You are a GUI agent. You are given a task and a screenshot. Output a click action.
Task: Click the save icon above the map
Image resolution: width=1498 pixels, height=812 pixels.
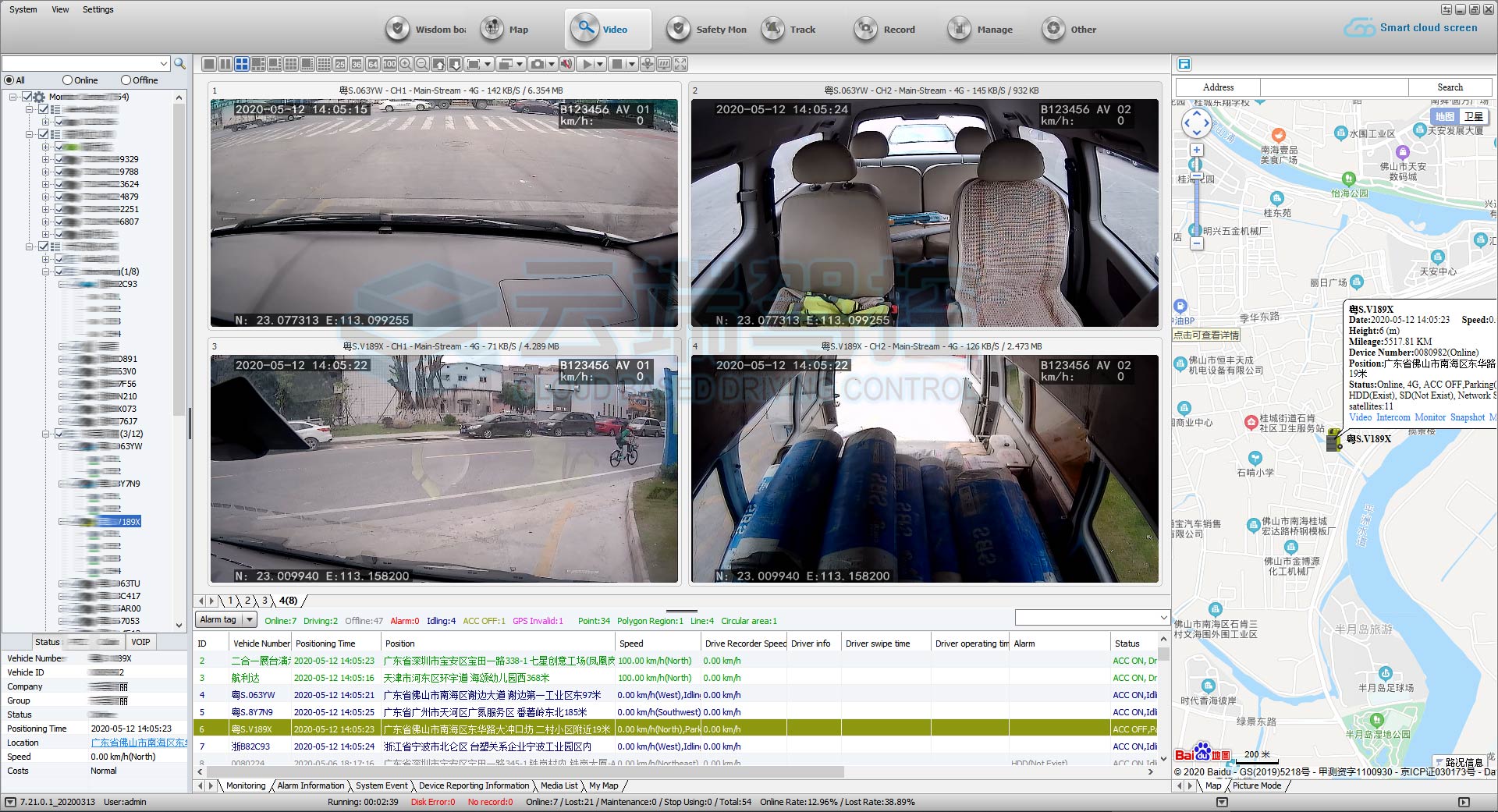(x=1184, y=64)
